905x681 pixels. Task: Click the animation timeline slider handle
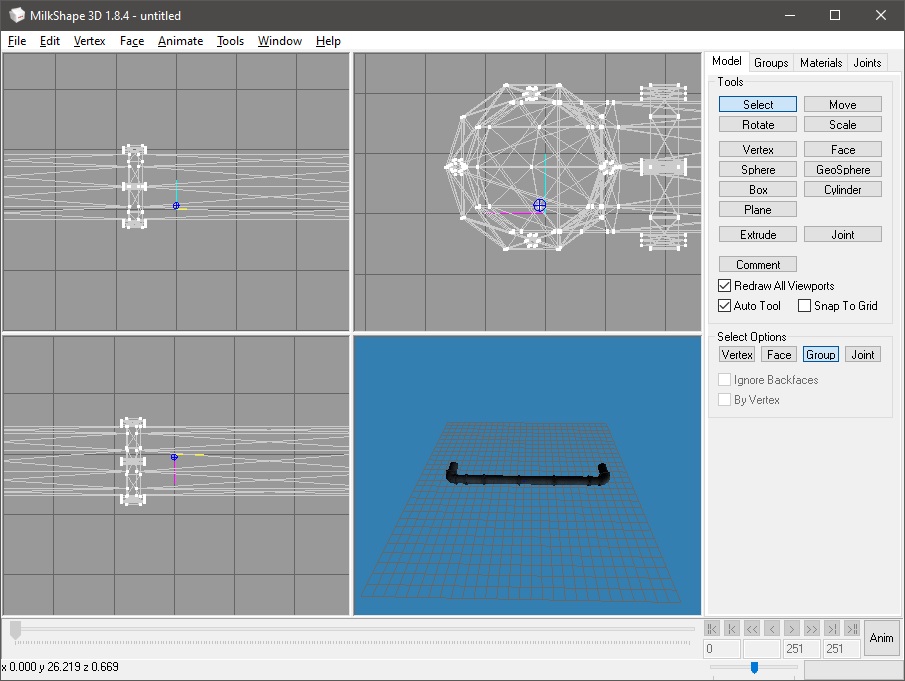pyautogui.click(x=15, y=629)
